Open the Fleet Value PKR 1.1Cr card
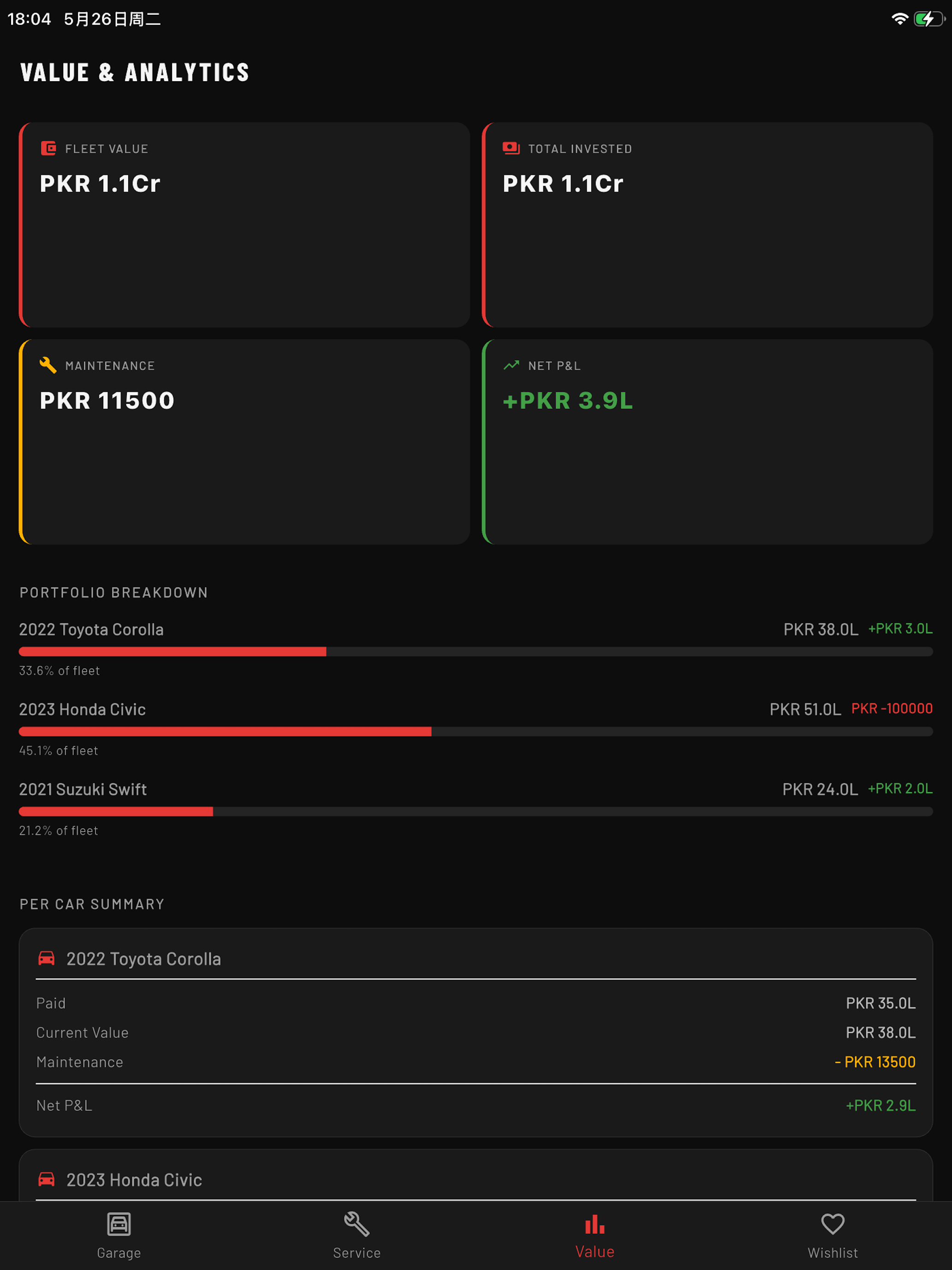 [x=244, y=224]
